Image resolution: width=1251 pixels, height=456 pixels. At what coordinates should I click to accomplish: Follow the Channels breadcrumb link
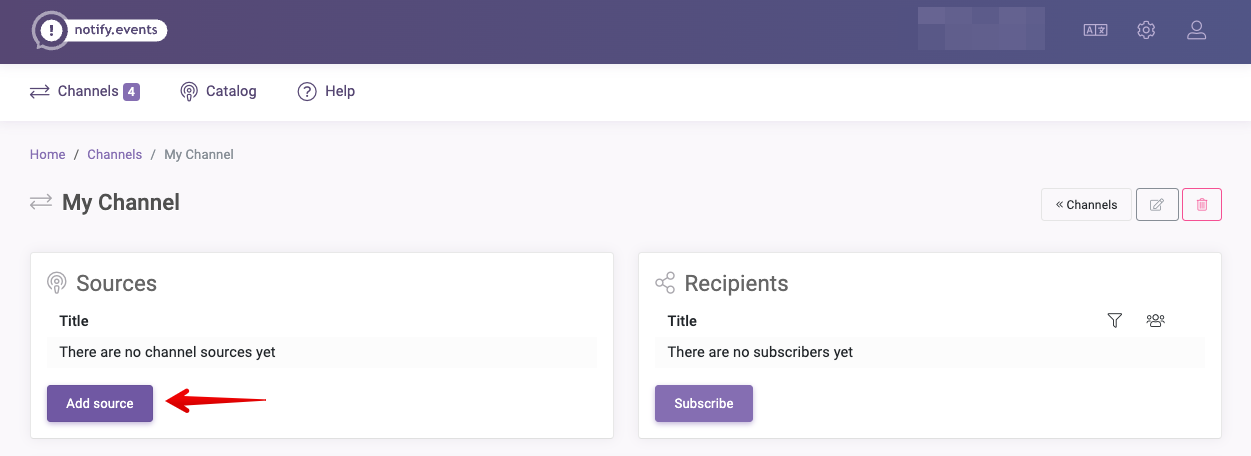115,154
